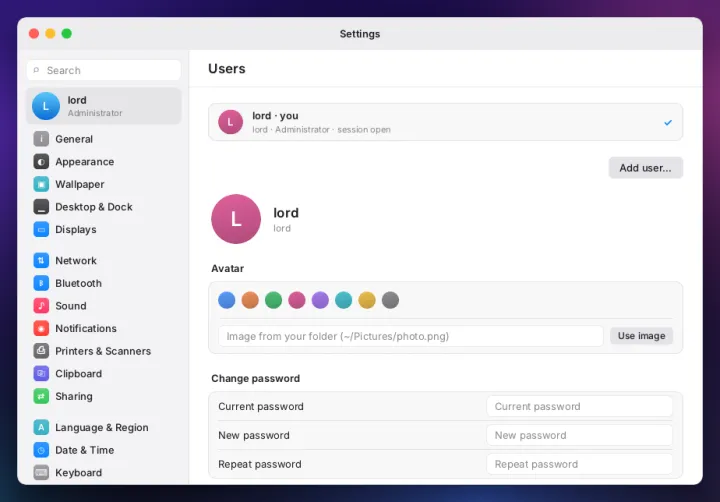Click the Printers & Scanners sidebar icon
The height and width of the screenshot is (502, 720).
tap(41, 350)
